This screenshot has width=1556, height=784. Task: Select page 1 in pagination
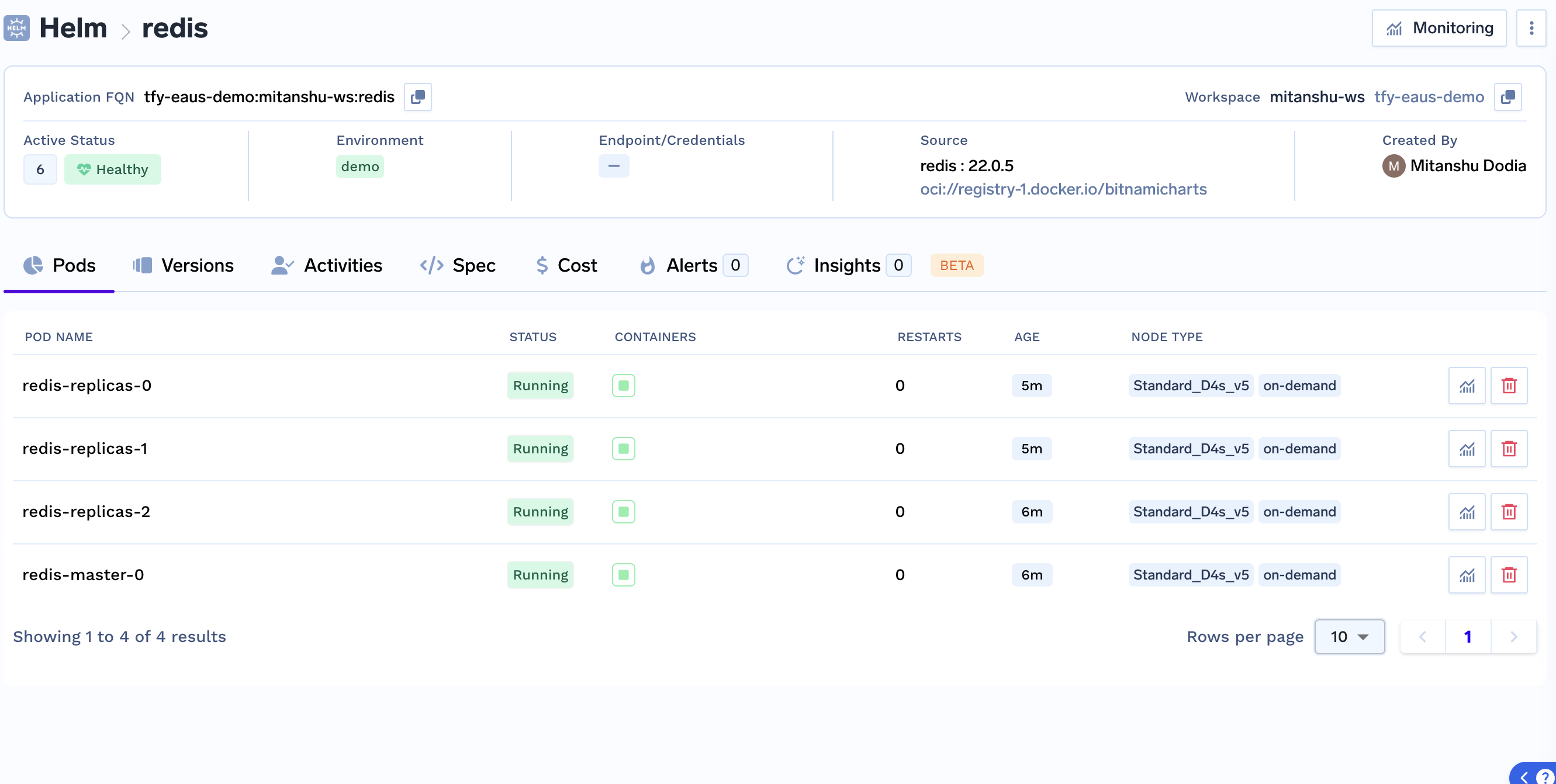[x=1468, y=637]
